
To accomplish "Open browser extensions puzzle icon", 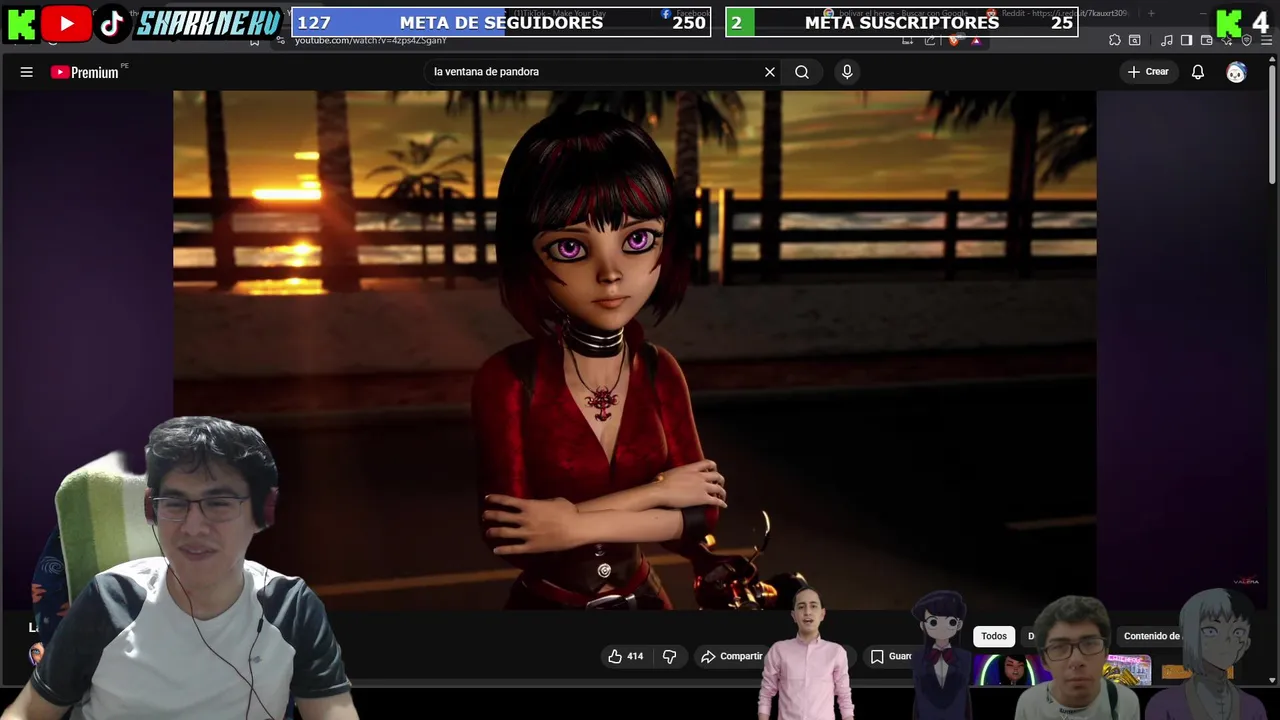I will [x=1114, y=40].
